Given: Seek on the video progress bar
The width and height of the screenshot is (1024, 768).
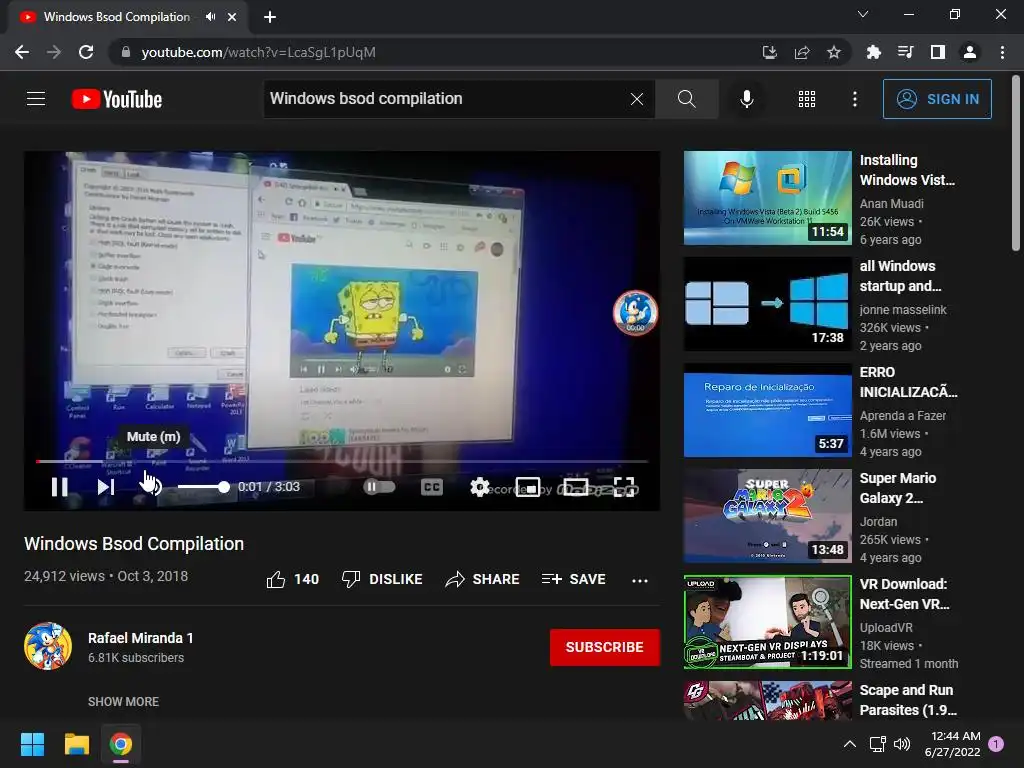Looking at the screenshot, I should (342, 461).
